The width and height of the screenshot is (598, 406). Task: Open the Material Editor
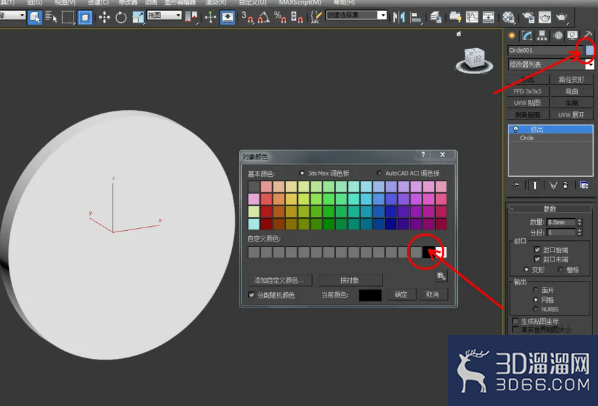[508, 17]
